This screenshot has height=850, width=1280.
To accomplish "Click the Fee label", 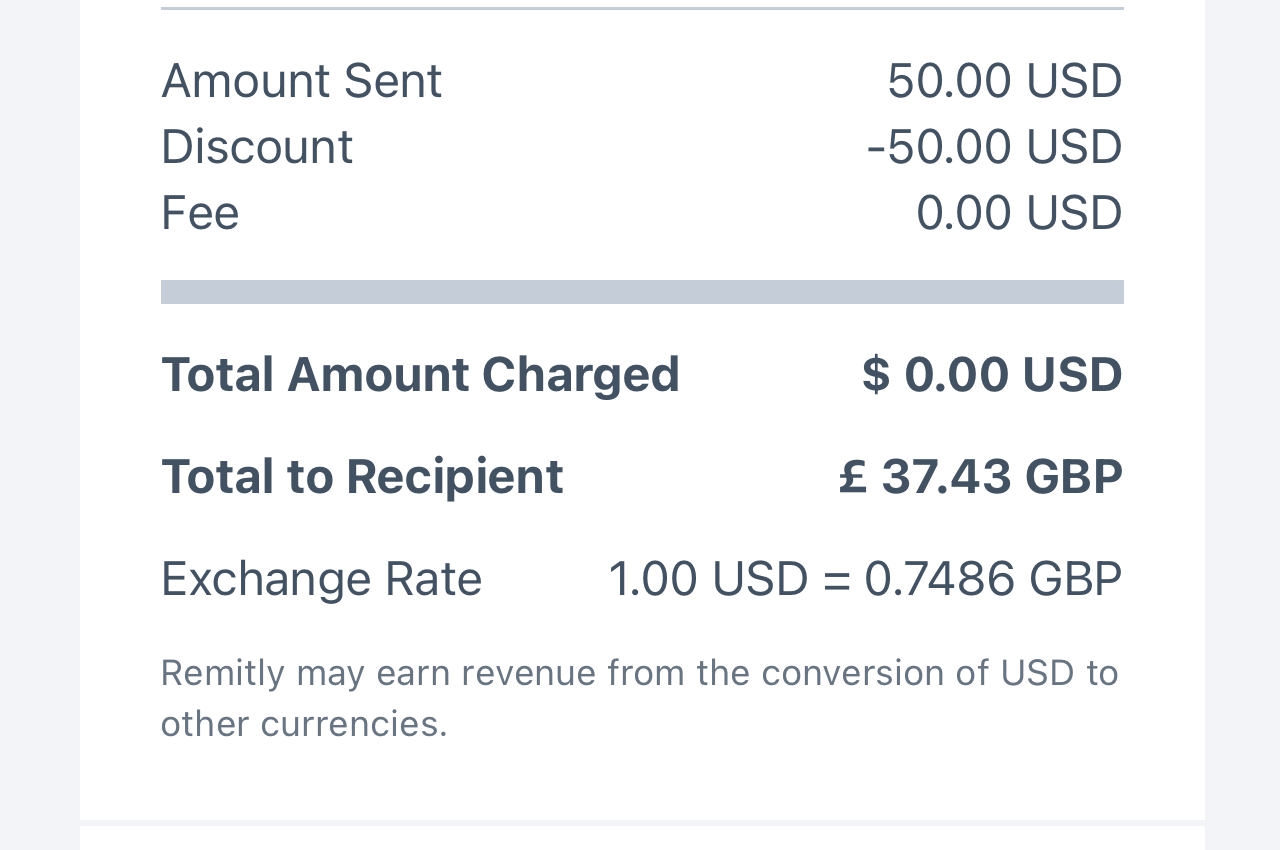I will click(200, 213).
